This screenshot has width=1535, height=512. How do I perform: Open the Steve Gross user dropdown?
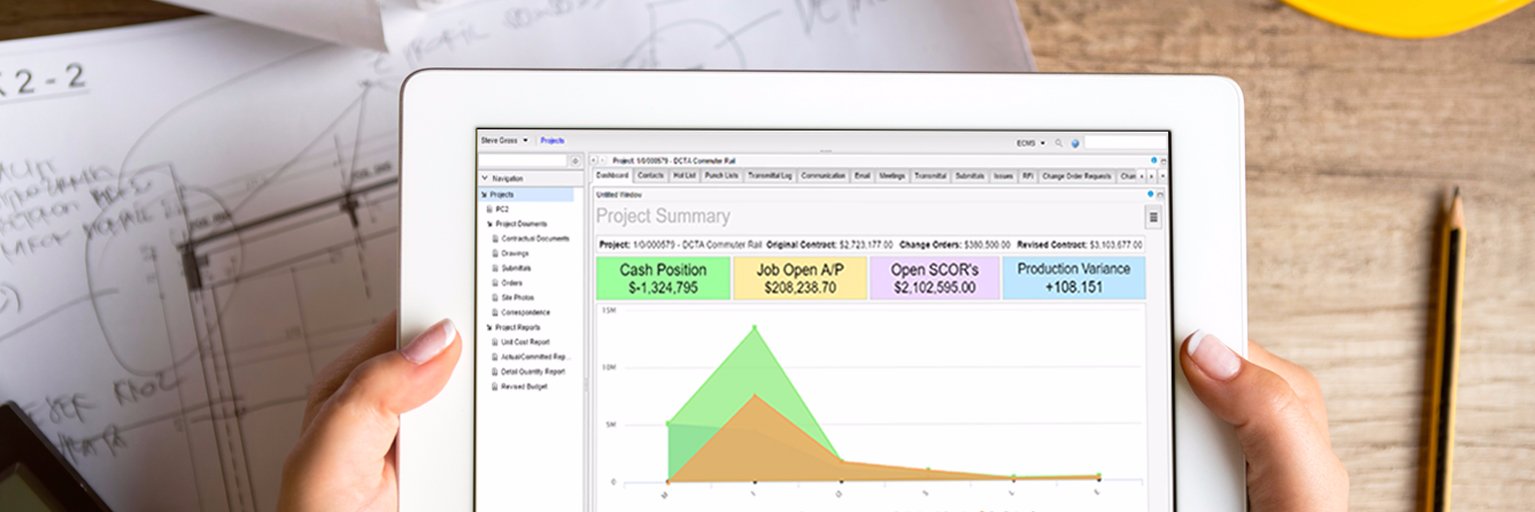[x=504, y=141]
